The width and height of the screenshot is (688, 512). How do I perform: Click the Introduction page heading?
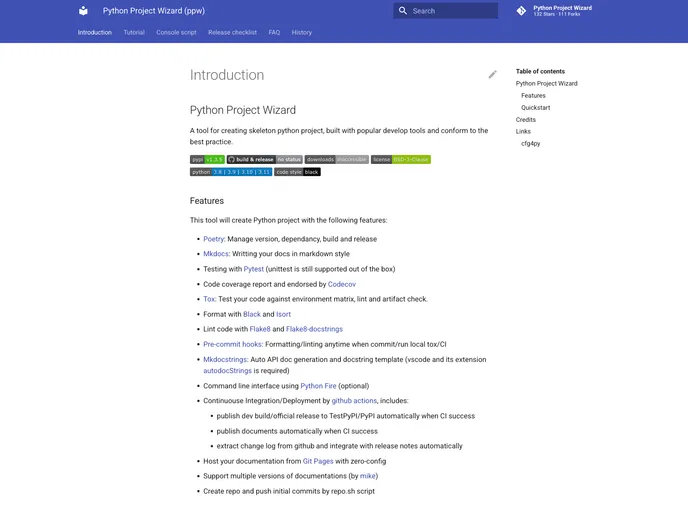pyautogui.click(x=227, y=75)
